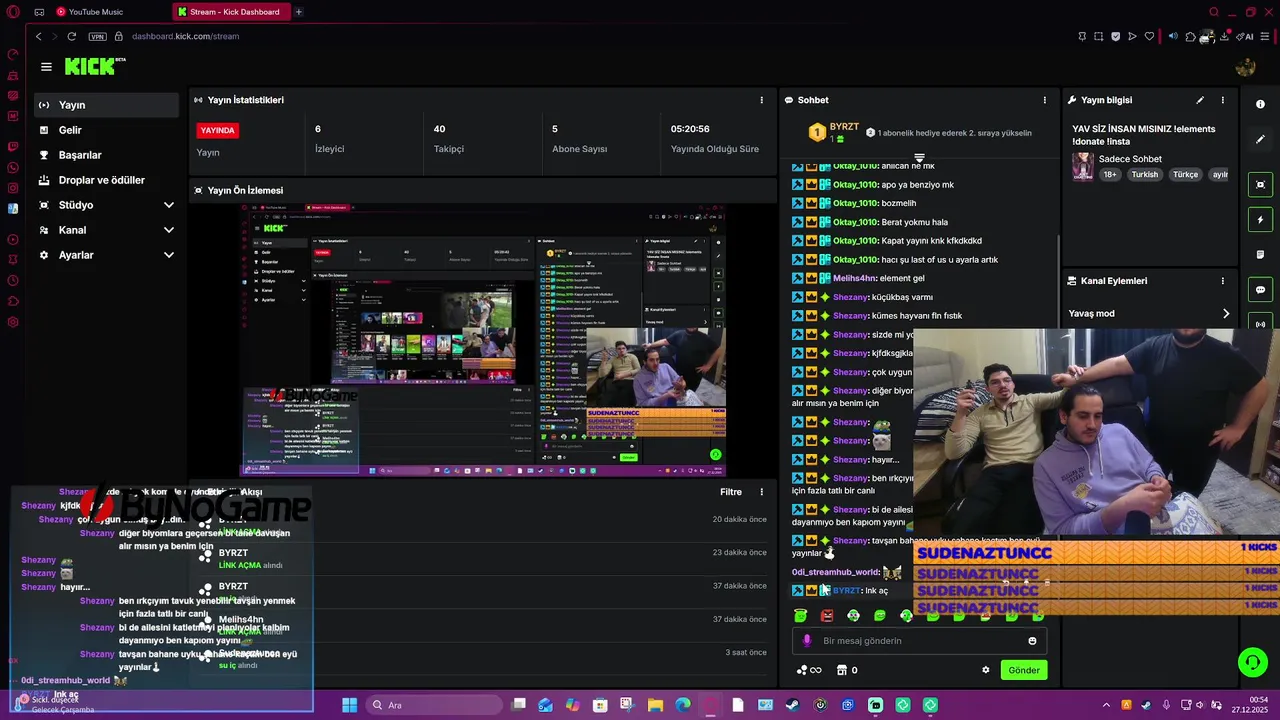
Task: Toggle the stream preview panel icon
Action: point(1260,185)
